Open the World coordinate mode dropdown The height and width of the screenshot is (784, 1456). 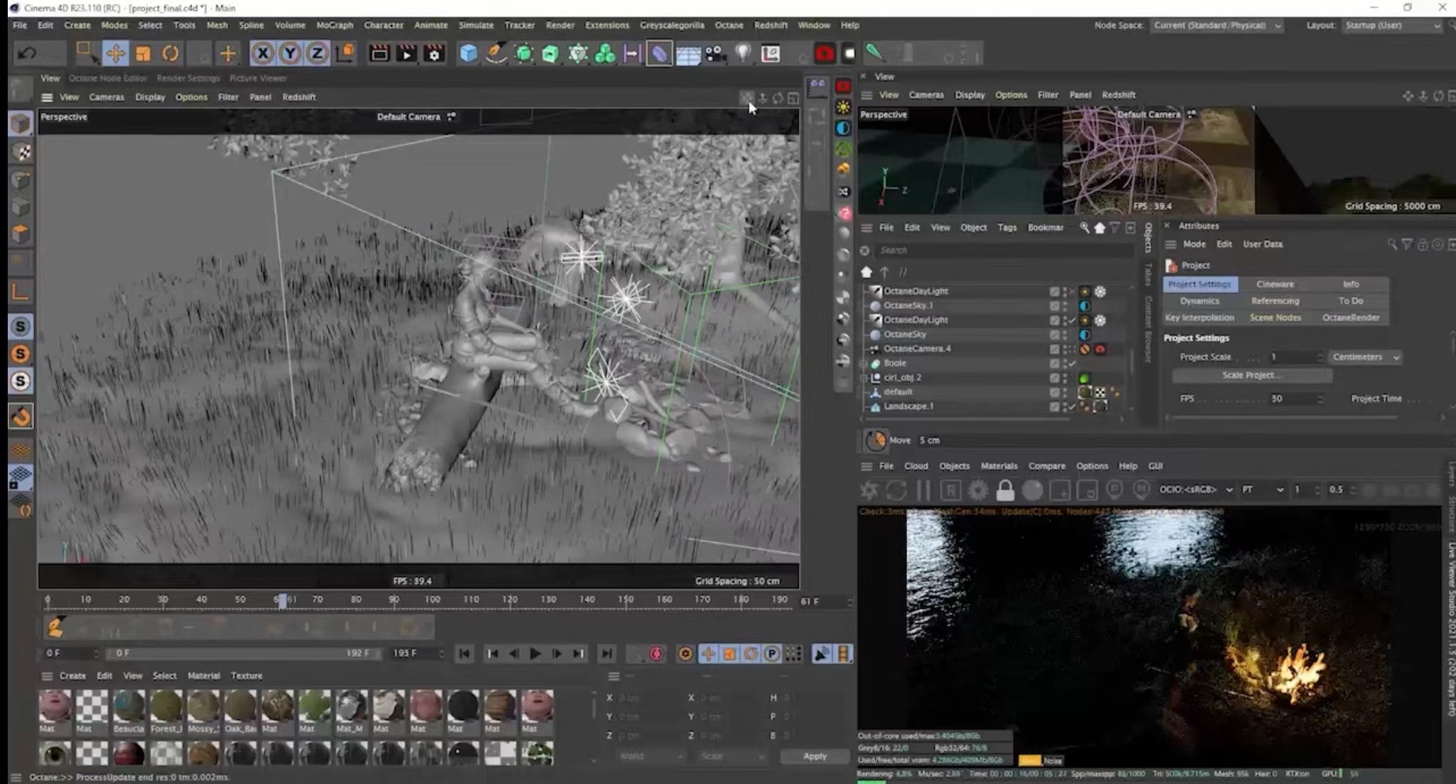point(650,756)
